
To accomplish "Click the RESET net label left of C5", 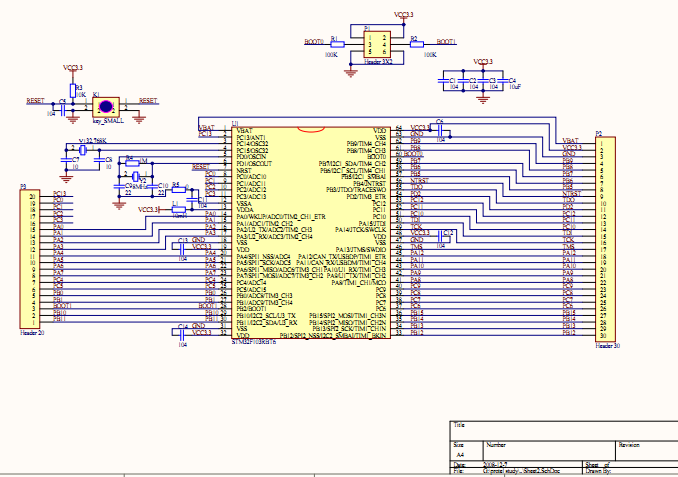I will 35,101.
